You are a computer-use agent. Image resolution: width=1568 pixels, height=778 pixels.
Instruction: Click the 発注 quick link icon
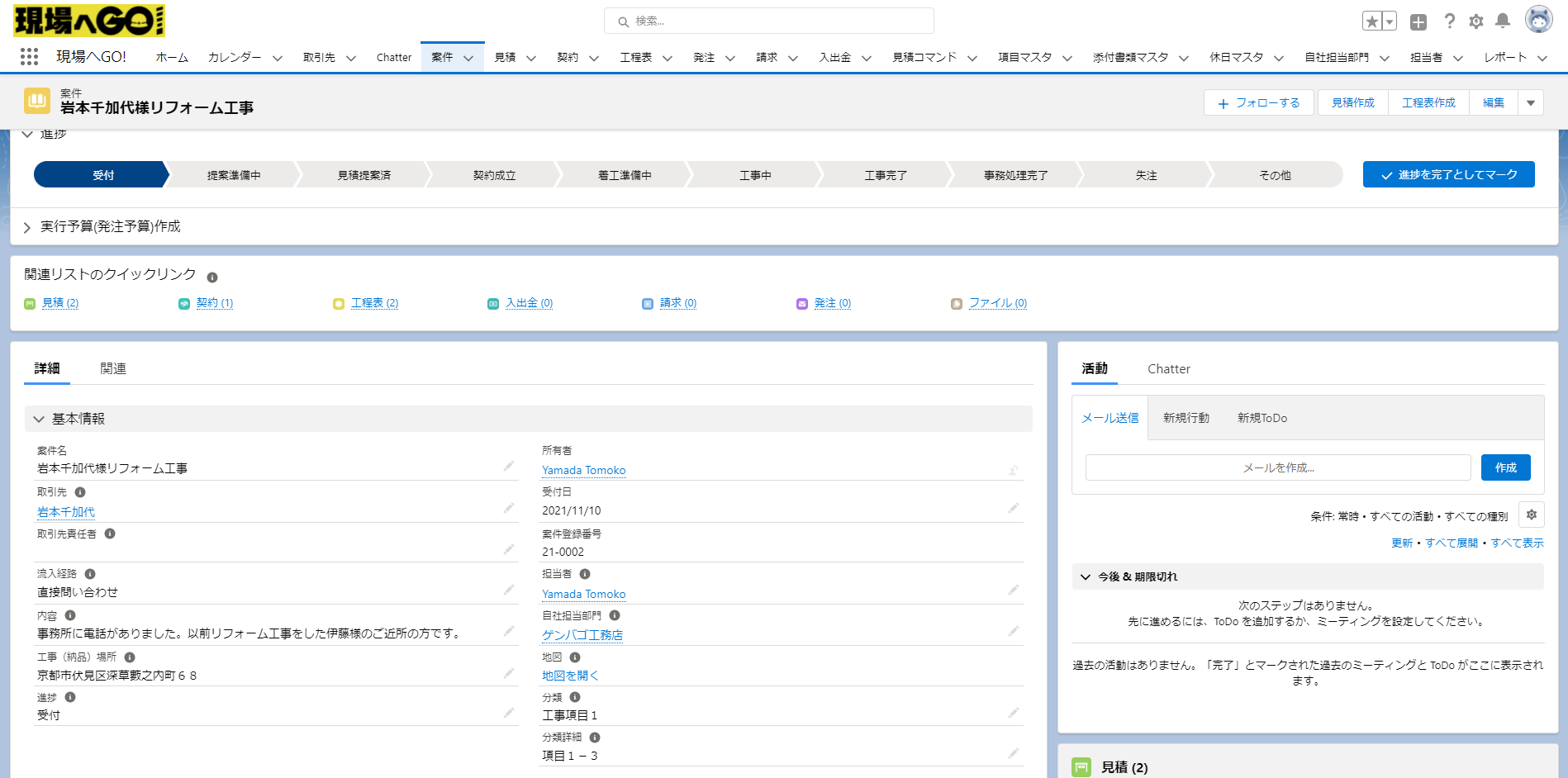point(801,303)
